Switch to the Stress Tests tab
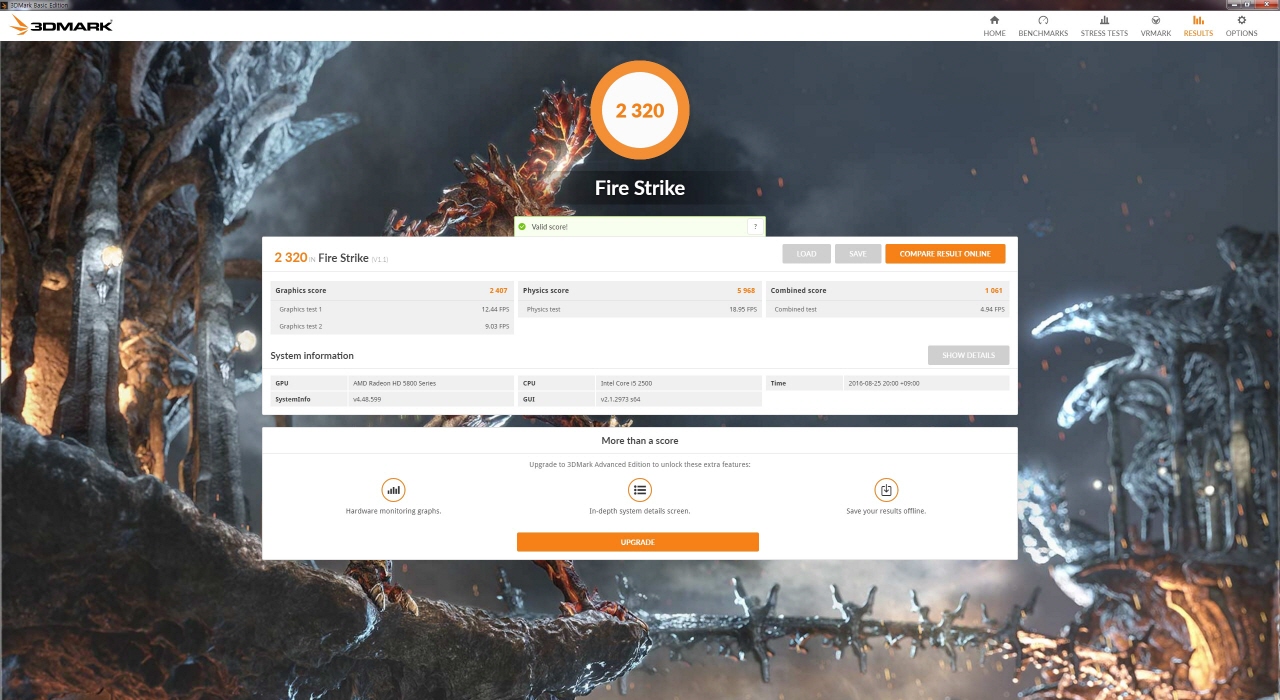This screenshot has width=1280, height=700. click(1104, 26)
